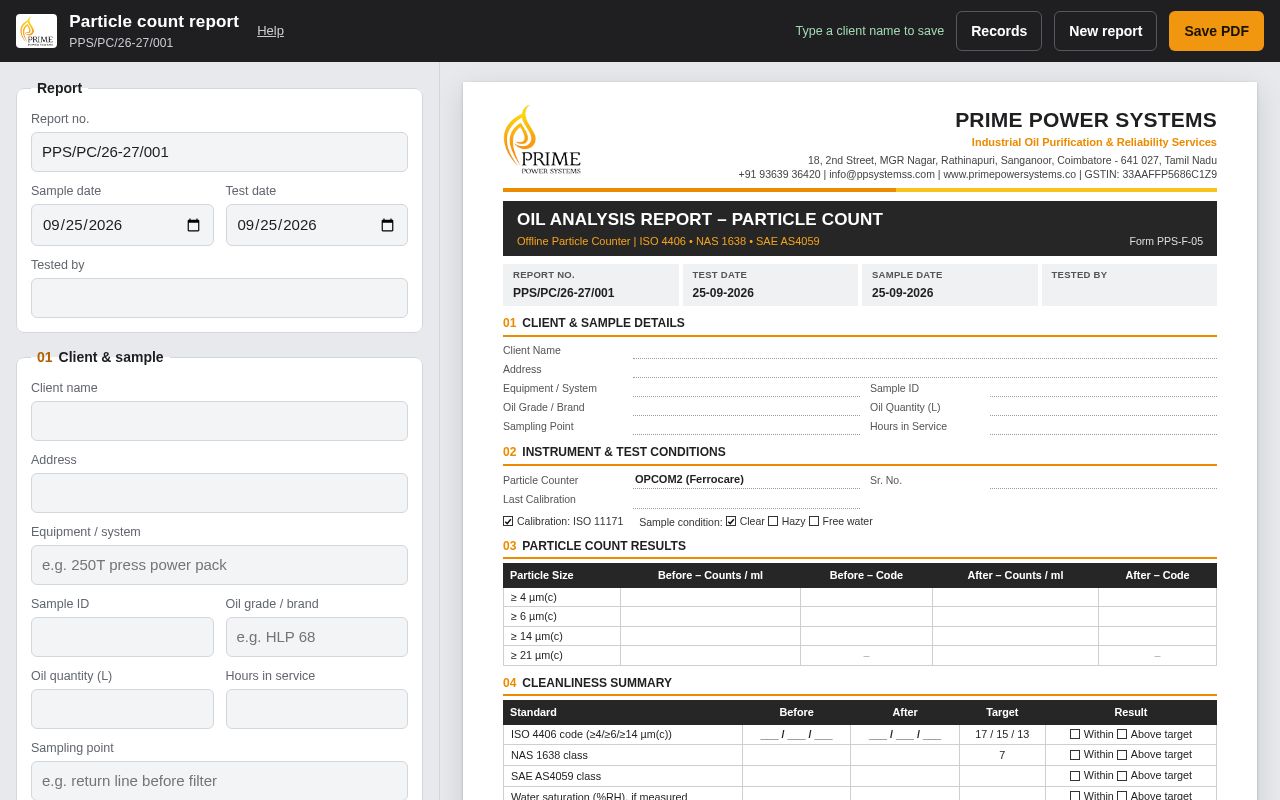Click the Save PDF button
This screenshot has height=800, width=1280.
point(1216,31)
